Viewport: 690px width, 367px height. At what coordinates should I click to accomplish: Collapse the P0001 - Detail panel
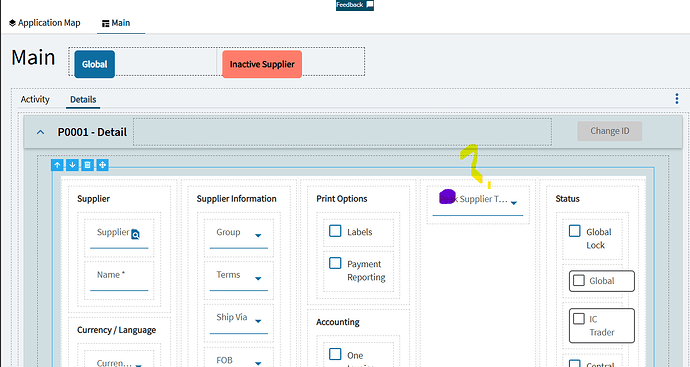pos(40,132)
